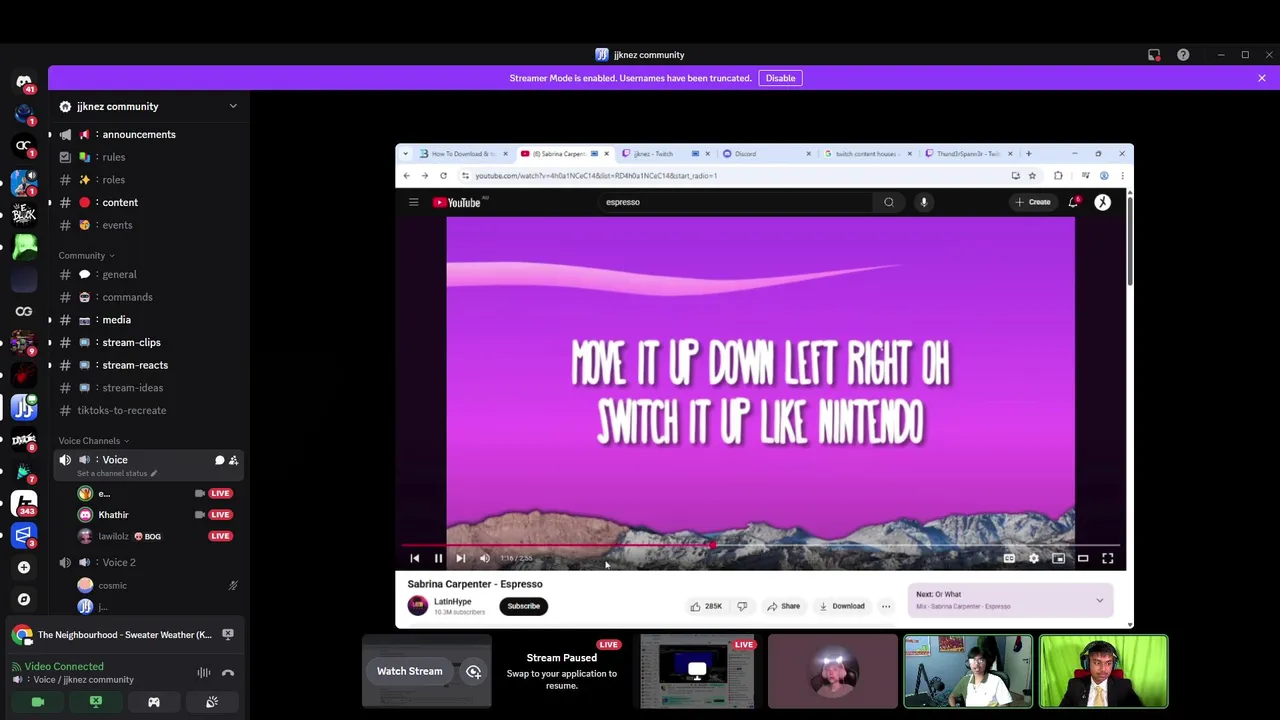1280x720 pixels.
Task: Open the soundboard button
Action: tap(212, 702)
